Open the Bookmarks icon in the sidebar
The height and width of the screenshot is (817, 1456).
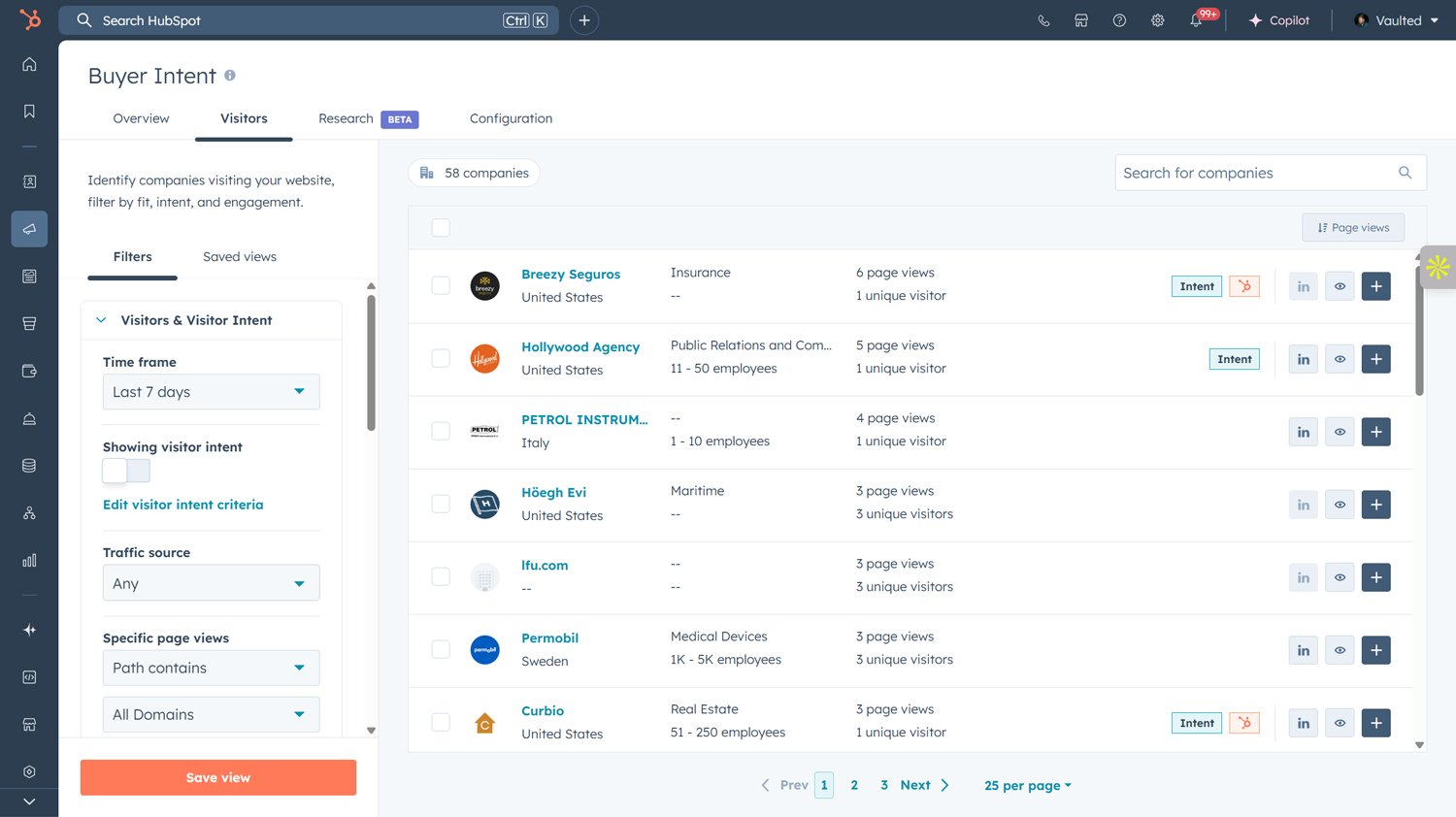tap(29, 112)
